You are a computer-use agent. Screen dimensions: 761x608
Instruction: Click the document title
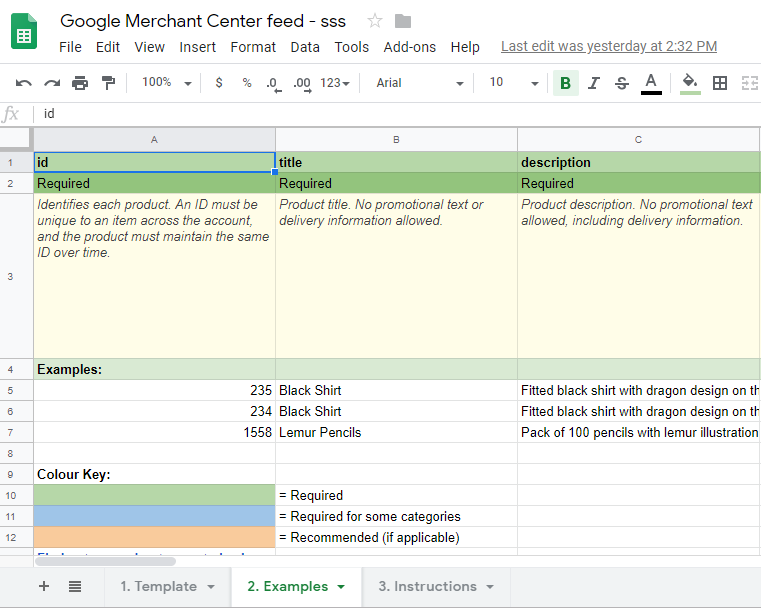[x=203, y=21]
